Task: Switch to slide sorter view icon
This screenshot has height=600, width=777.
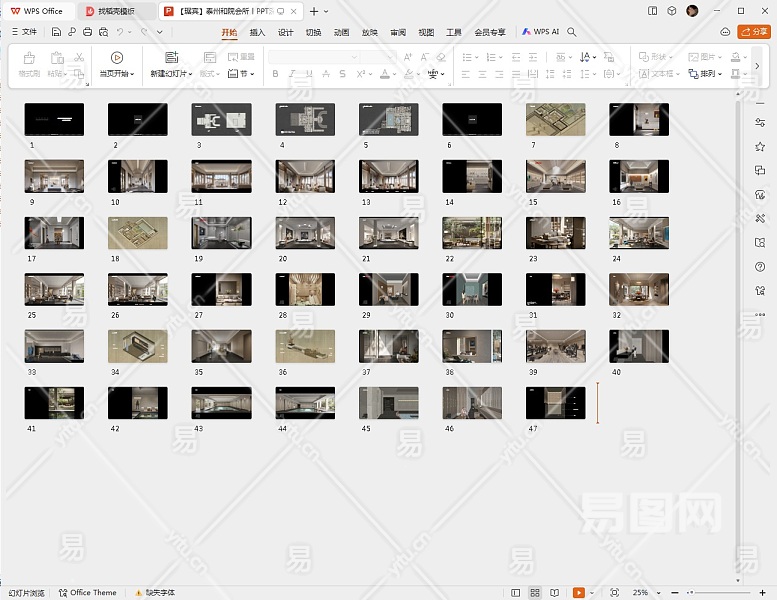Action: tap(536, 593)
